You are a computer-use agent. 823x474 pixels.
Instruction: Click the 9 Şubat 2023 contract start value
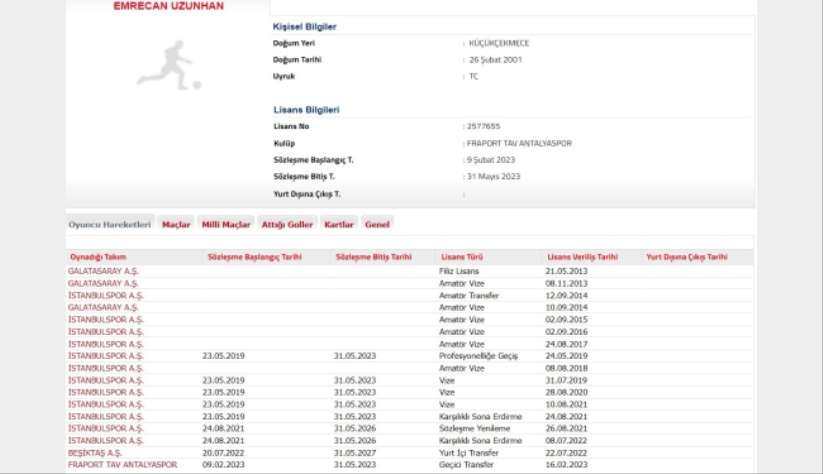click(491, 160)
